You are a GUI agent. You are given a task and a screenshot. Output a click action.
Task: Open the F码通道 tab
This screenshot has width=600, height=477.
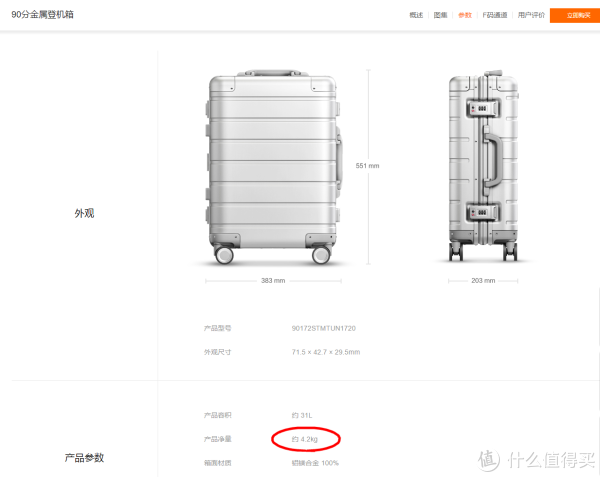pos(495,15)
